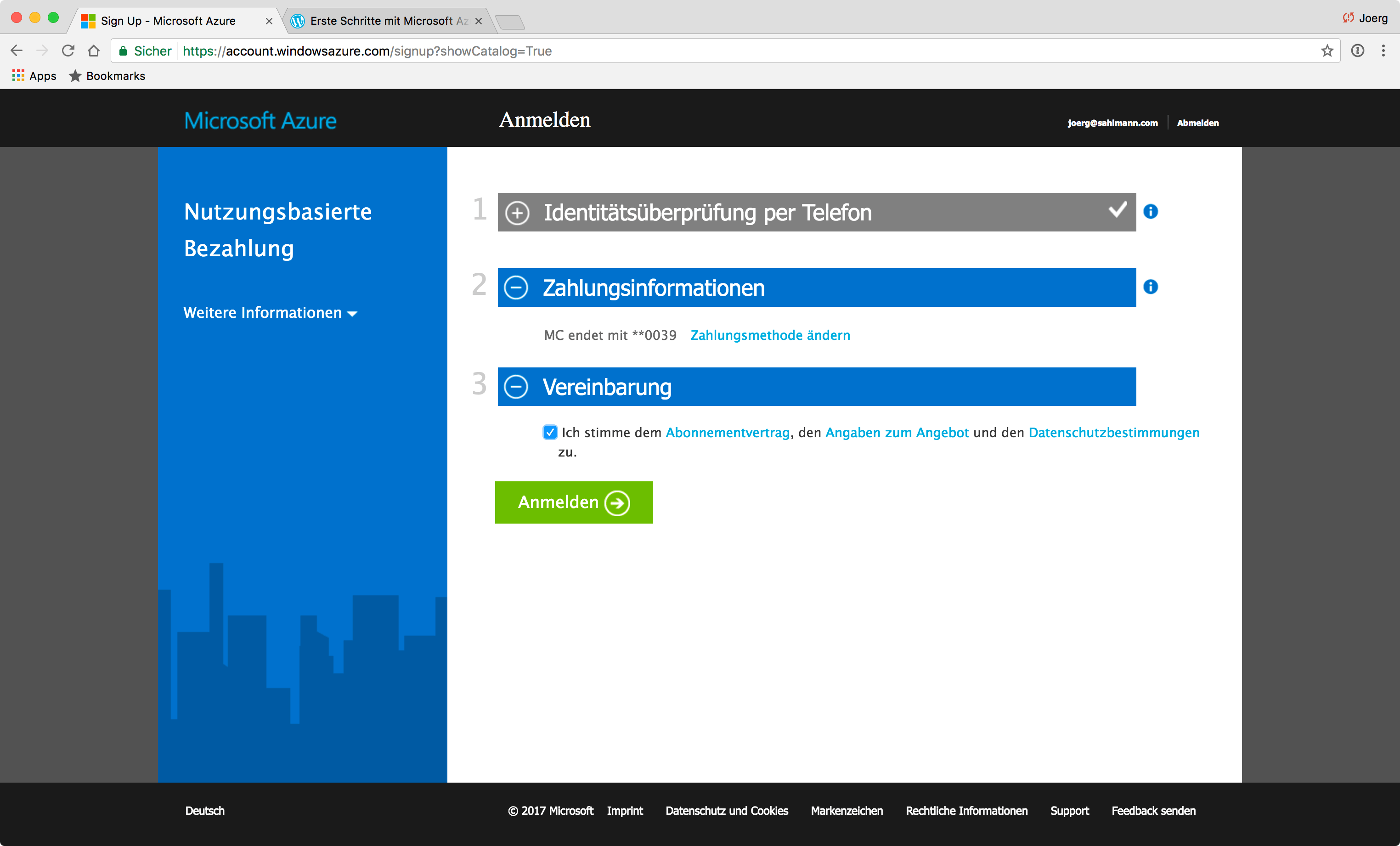This screenshot has height=846, width=1400.
Task: Uncheck the agreement consent checkbox
Action: pos(549,432)
